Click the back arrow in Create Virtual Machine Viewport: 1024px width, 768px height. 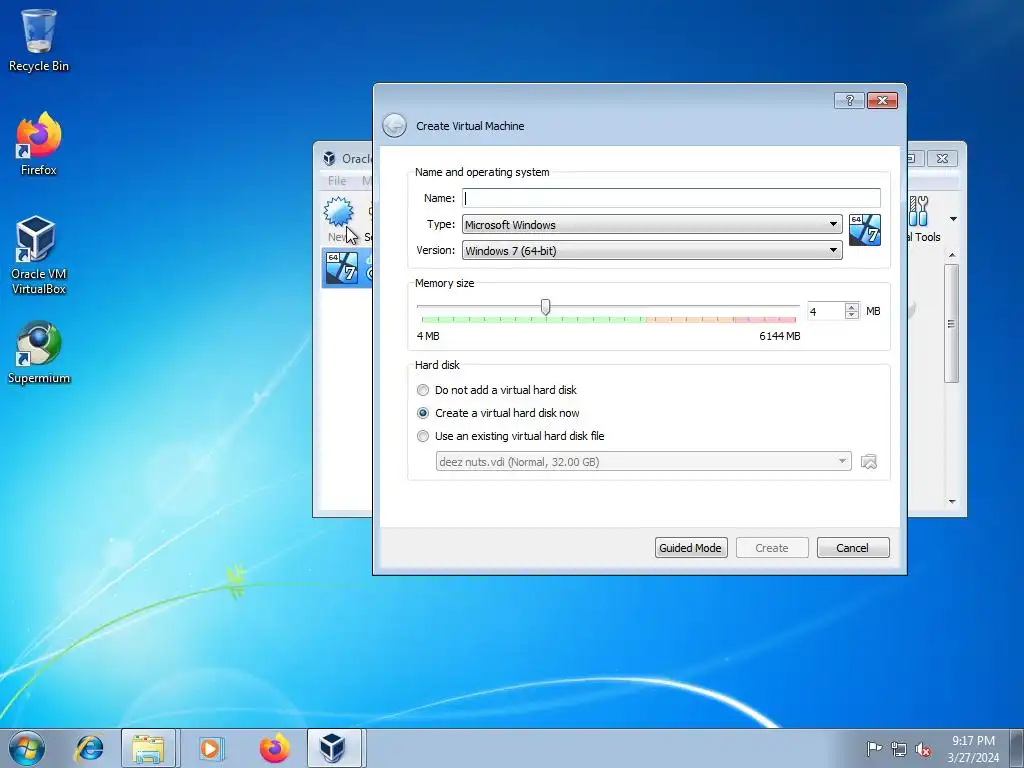(x=394, y=125)
